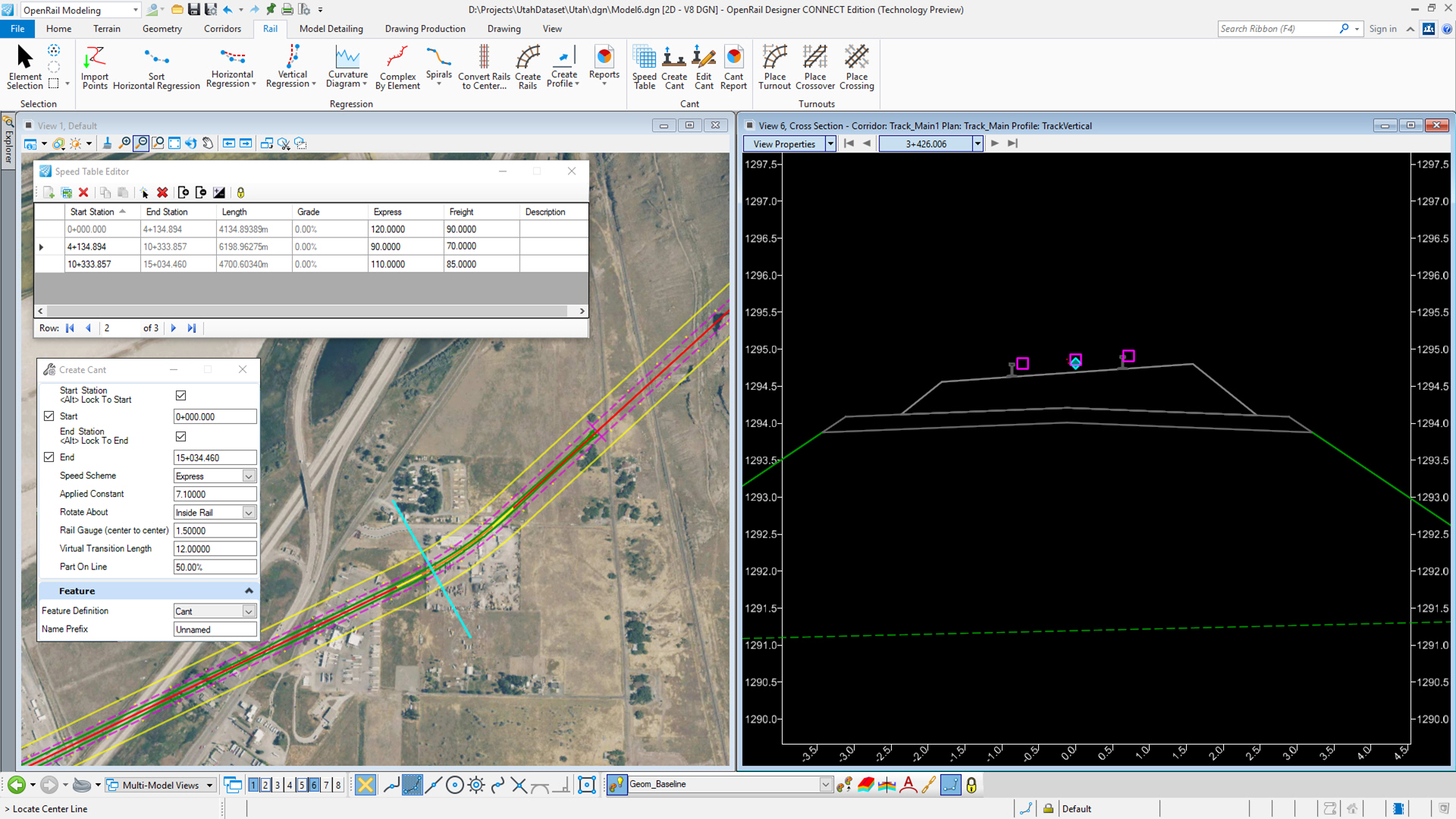Switch to Geometry ribbon tab
The image size is (1456, 819).
click(162, 29)
